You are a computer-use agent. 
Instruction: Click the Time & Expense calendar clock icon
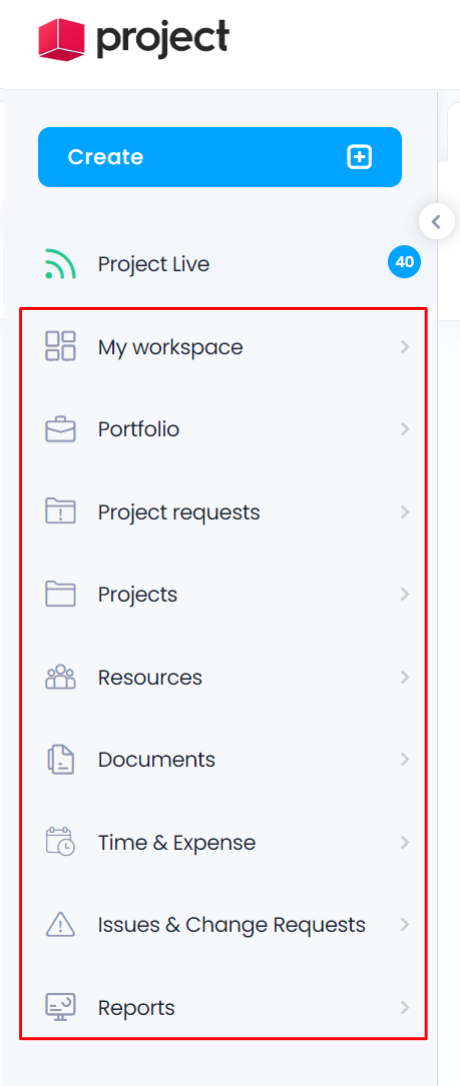point(60,842)
